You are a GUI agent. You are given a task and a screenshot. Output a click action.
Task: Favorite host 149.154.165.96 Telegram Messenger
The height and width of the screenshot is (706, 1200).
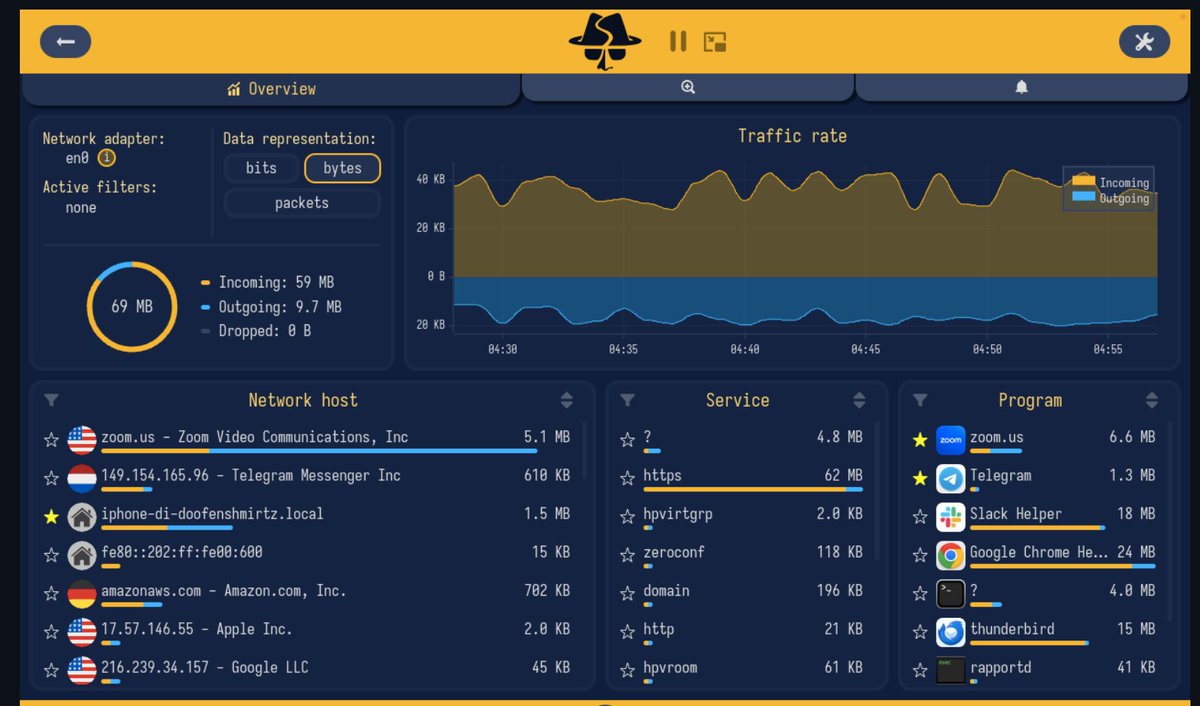51,478
